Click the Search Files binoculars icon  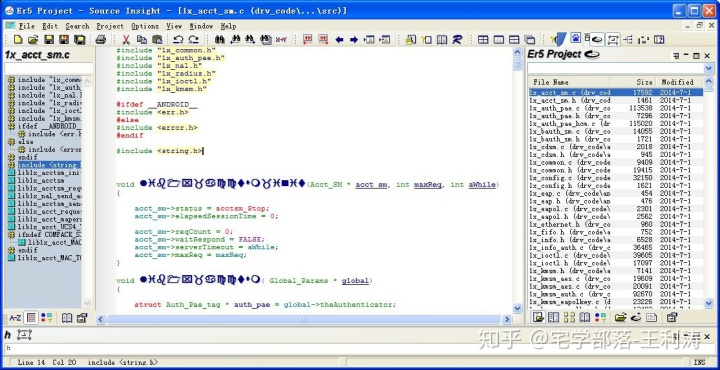(x=265, y=39)
